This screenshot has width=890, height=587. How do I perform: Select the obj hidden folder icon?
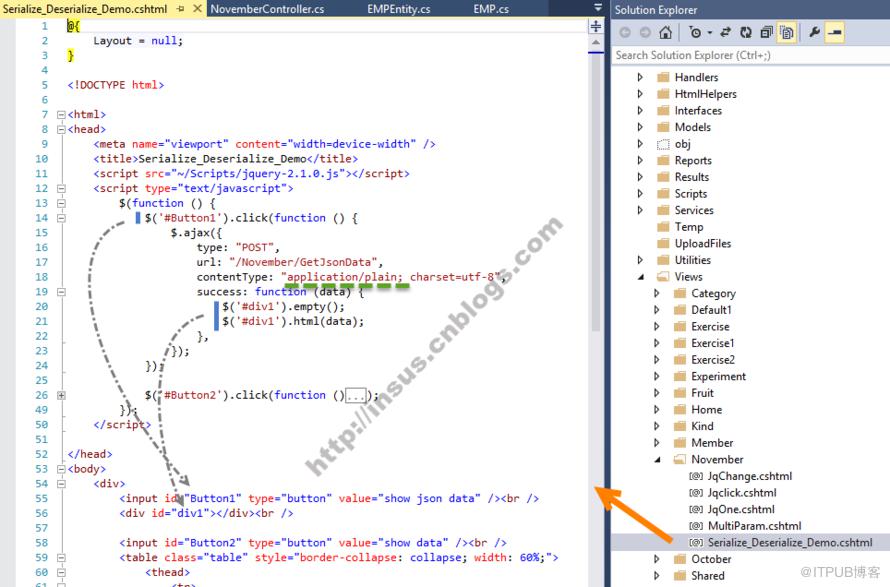pos(663,144)
